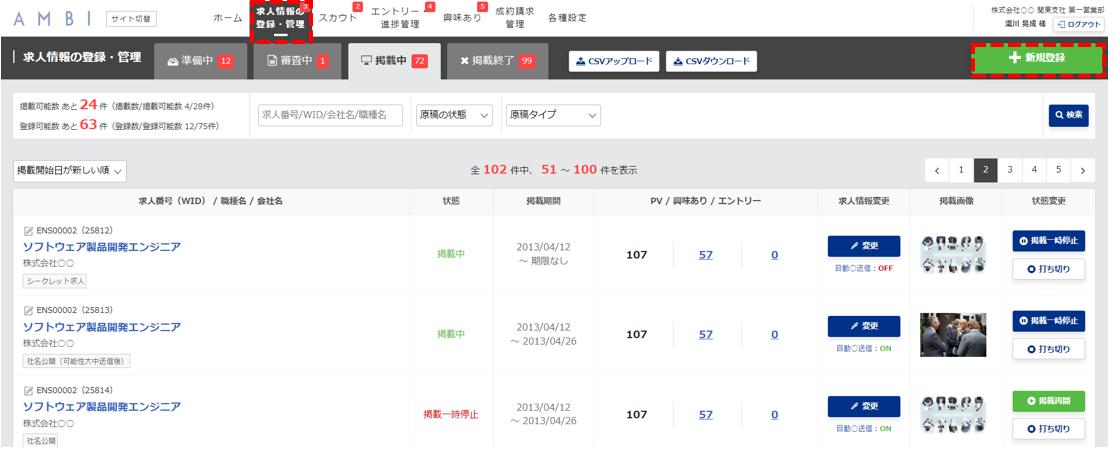Click the 掲載期間 column header
The height and width of the screenshot is (452, 1114).
(x=544, y=201)
